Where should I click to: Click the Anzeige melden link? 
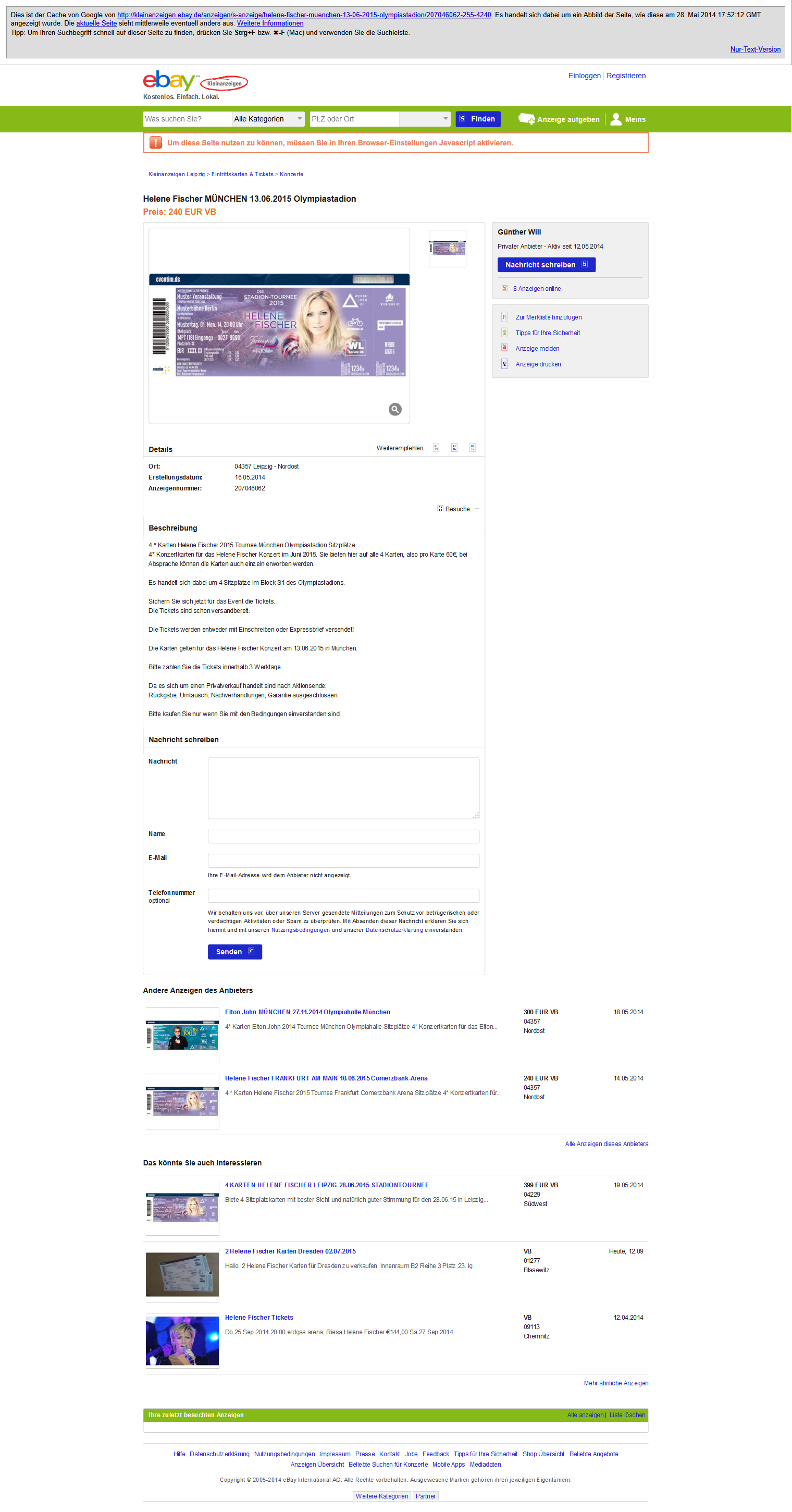click(x=537, y=349)
